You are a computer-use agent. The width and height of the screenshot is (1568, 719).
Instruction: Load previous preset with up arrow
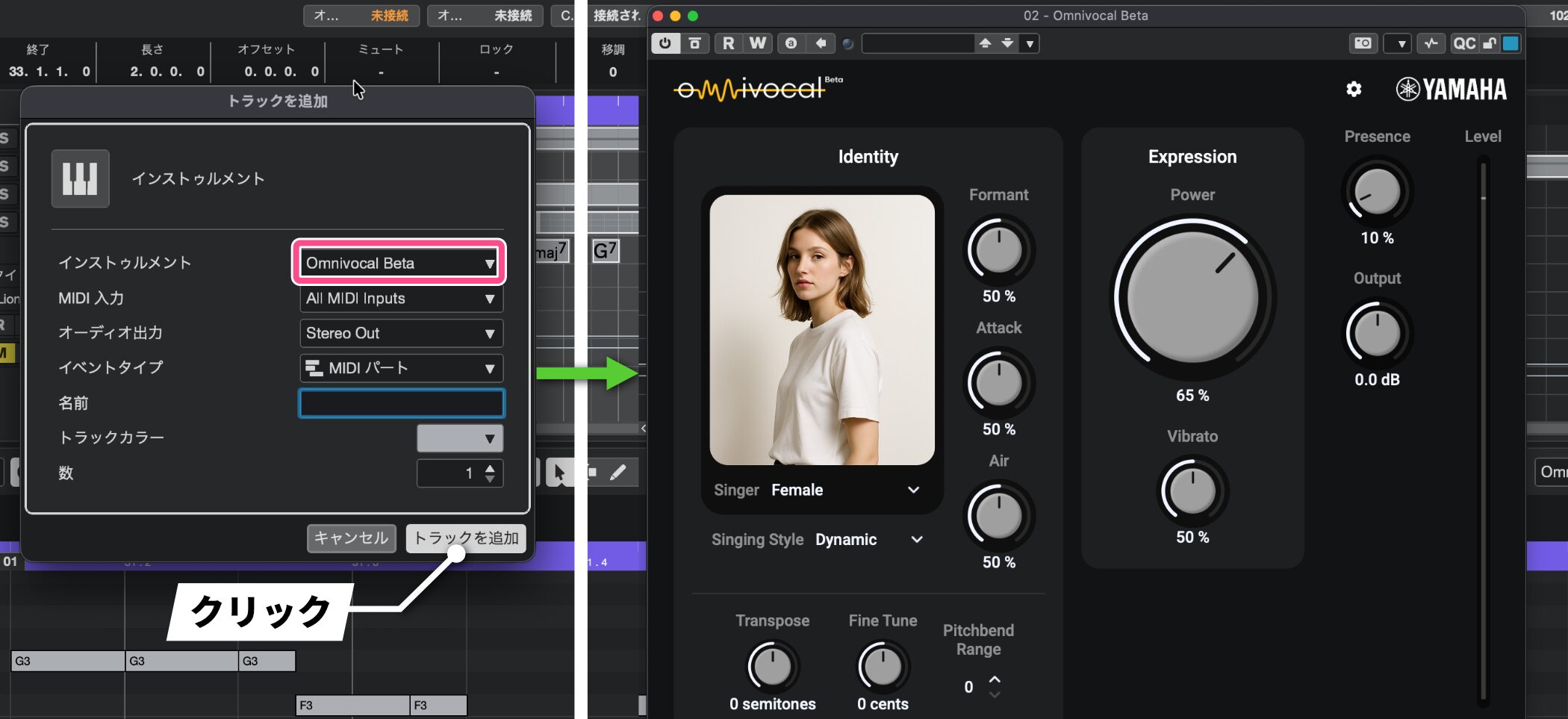click(985, 43)
